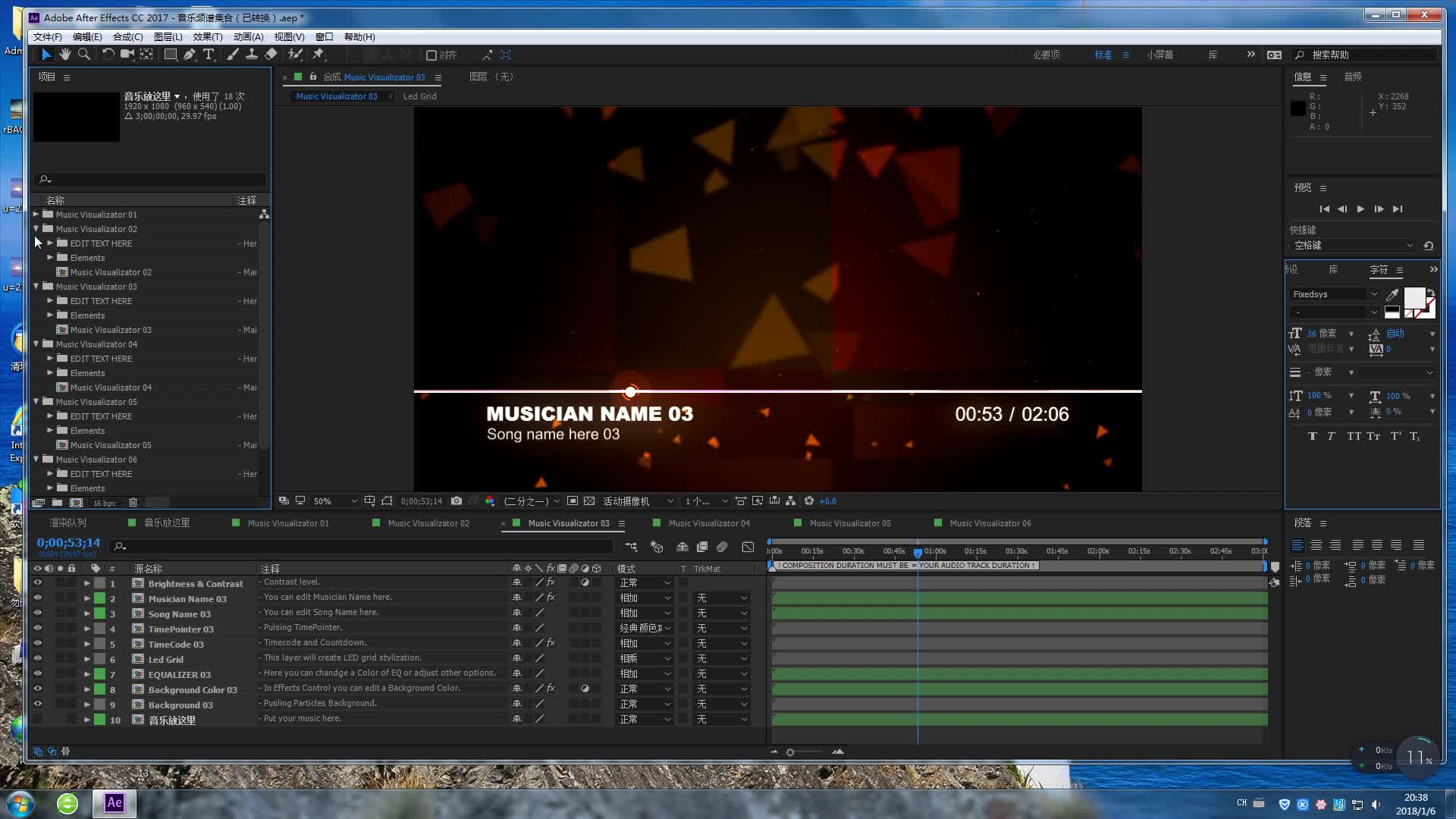The height and width of the screenshot is (819, 1456).
Task: Open the 效果(T) menu
Action: point(208,36)
